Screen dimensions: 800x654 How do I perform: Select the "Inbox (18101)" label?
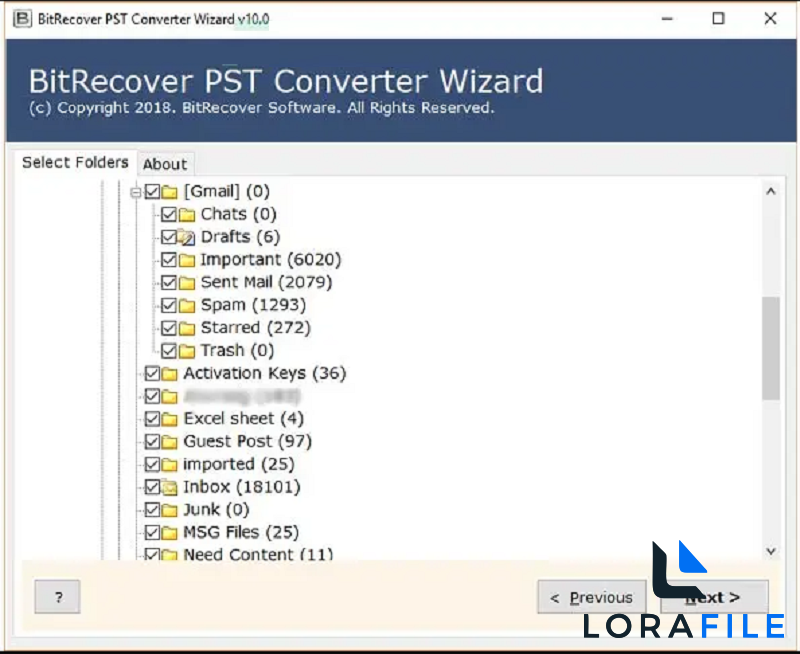click(242, 487)
